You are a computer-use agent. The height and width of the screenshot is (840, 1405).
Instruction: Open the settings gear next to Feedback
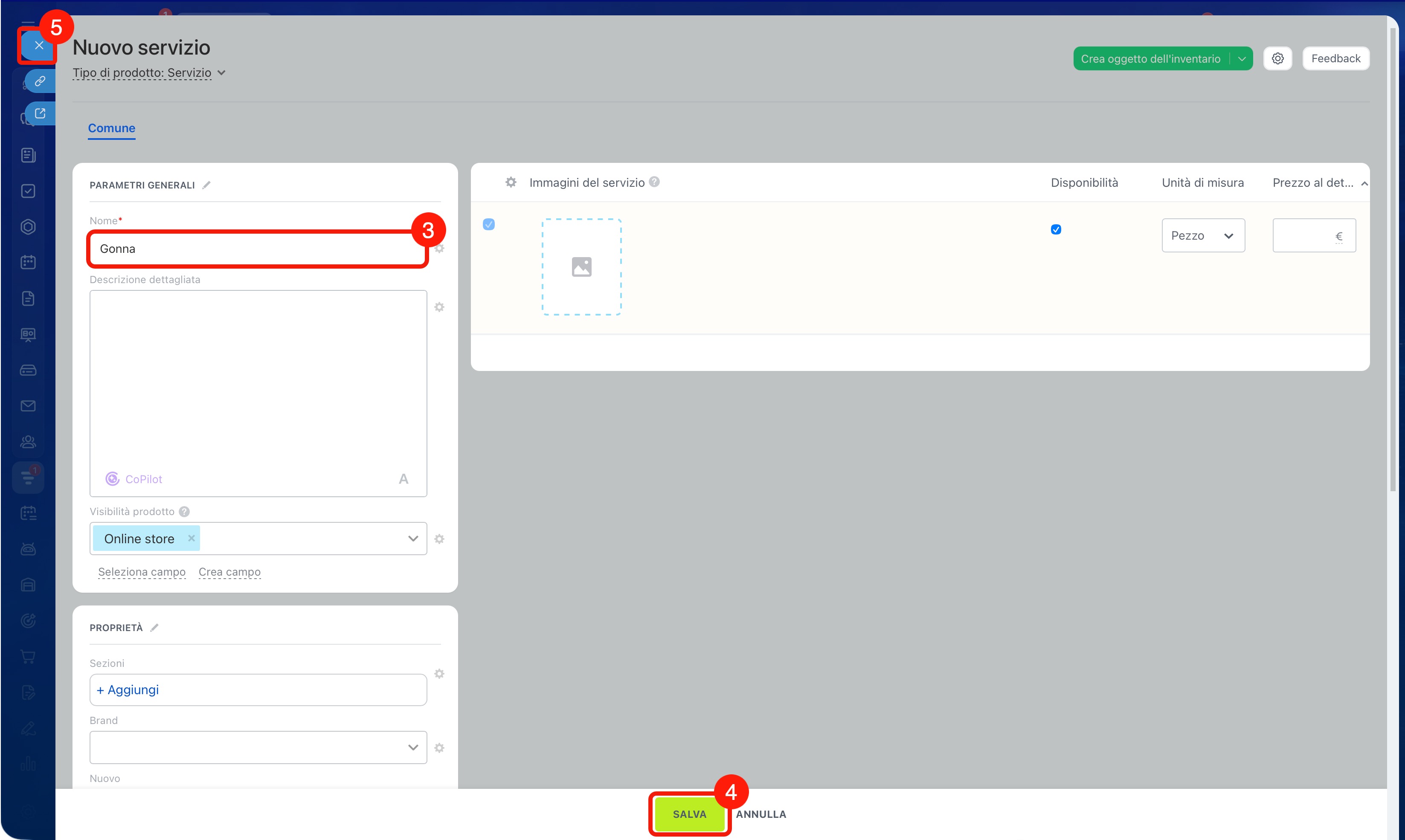(1277, 58)
